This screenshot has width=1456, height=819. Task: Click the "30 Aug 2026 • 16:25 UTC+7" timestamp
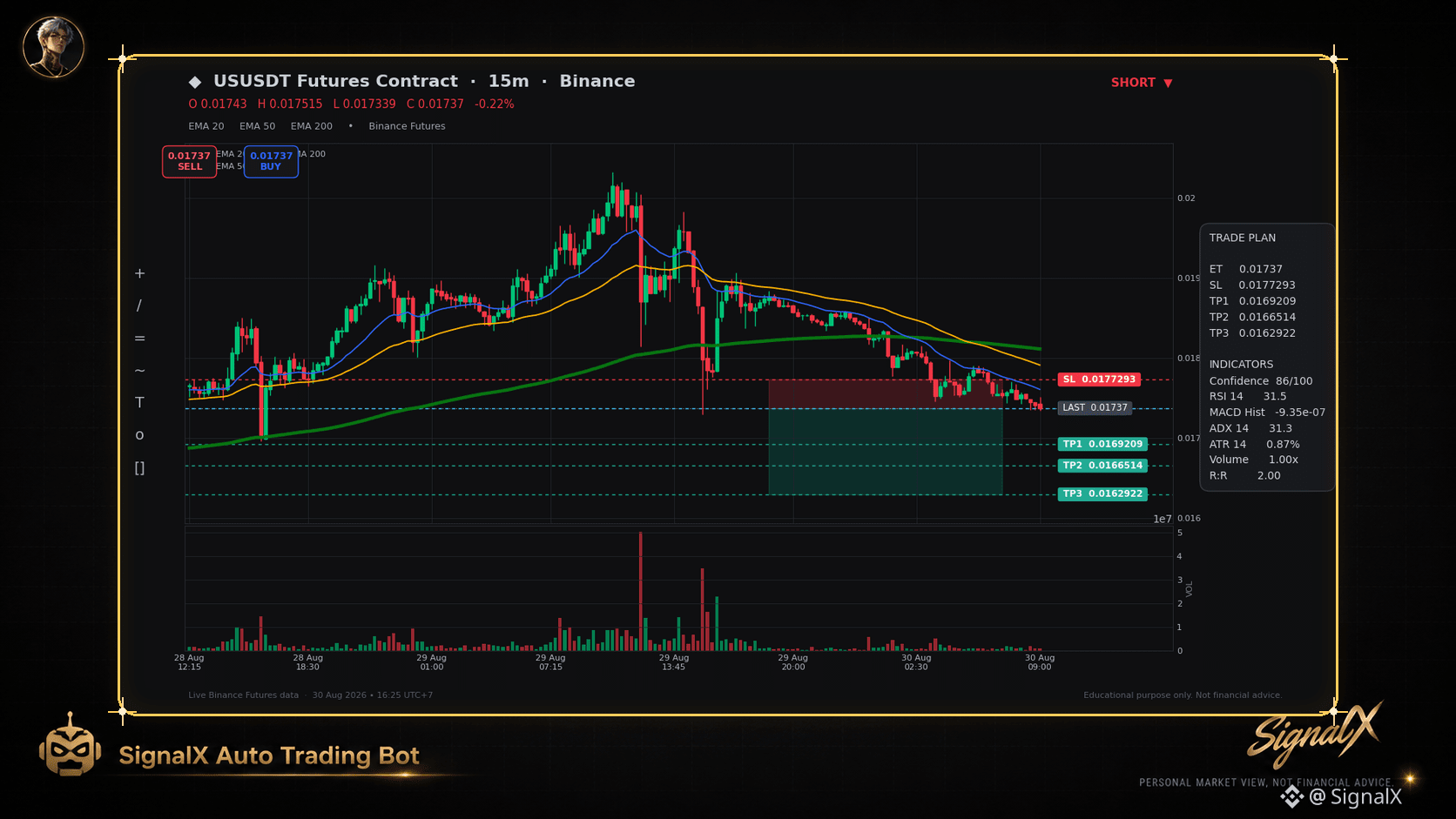[x=373, y=695]
